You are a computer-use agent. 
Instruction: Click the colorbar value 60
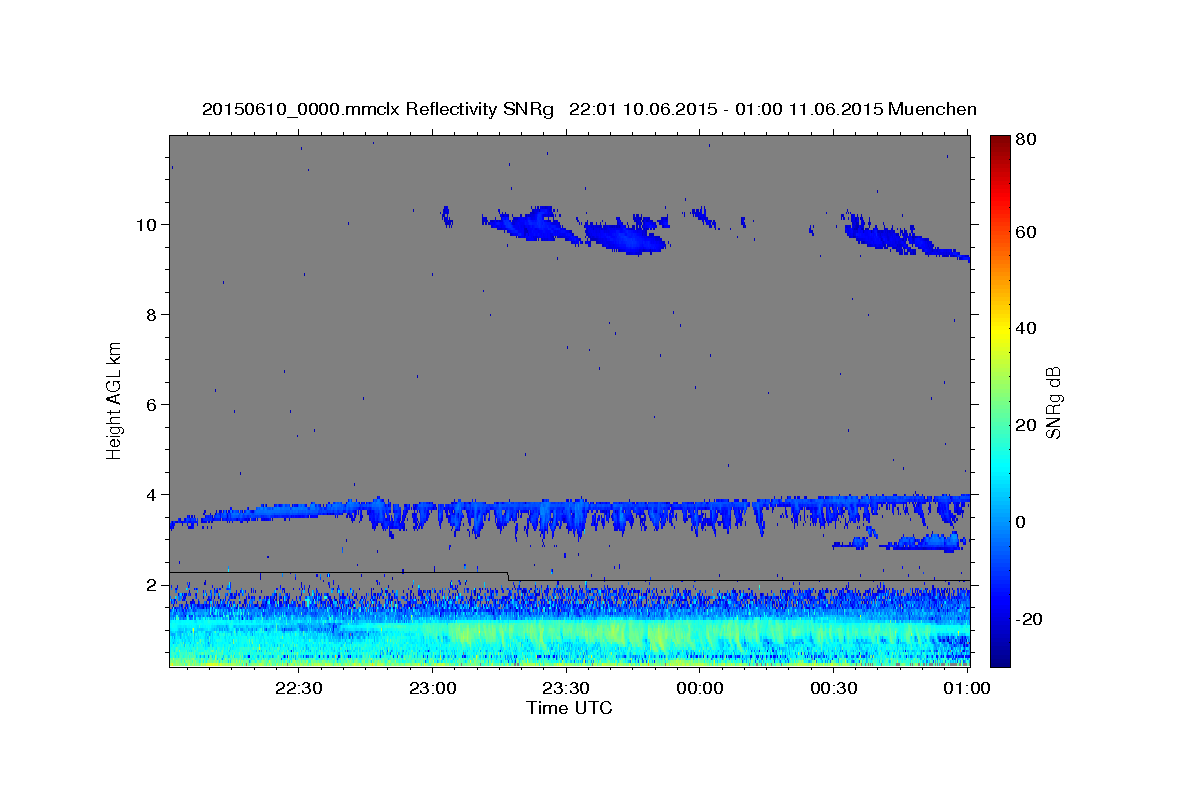[x=1025, y=232]
